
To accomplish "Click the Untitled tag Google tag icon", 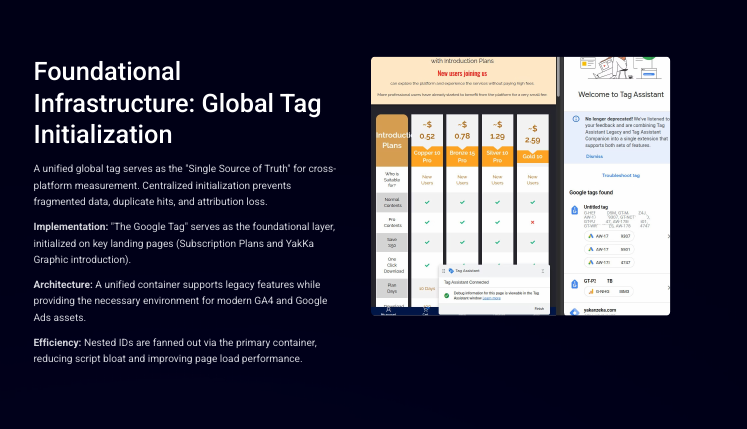I will 575,210.
